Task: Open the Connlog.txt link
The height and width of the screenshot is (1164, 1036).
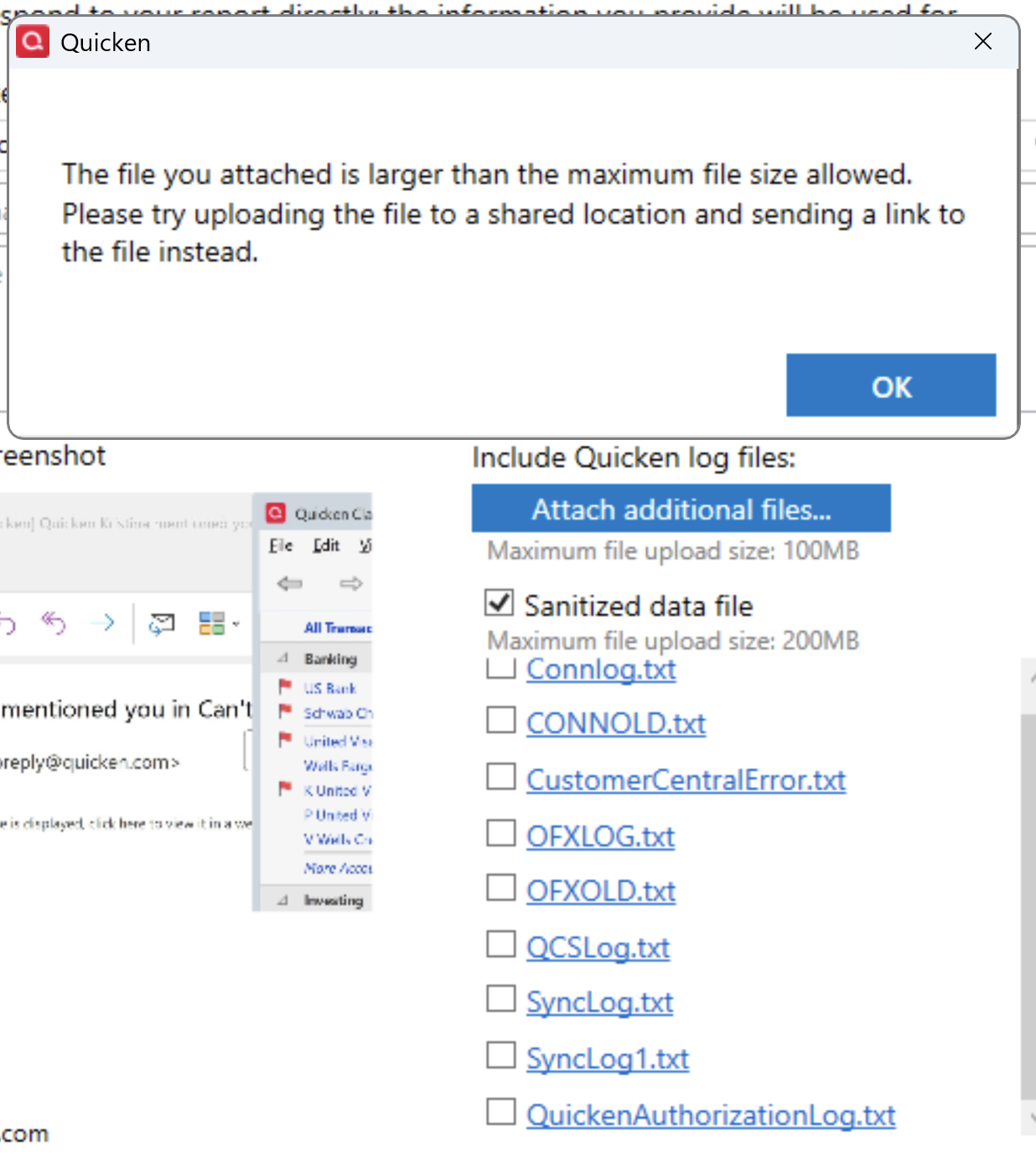Action: click(601, 670)
